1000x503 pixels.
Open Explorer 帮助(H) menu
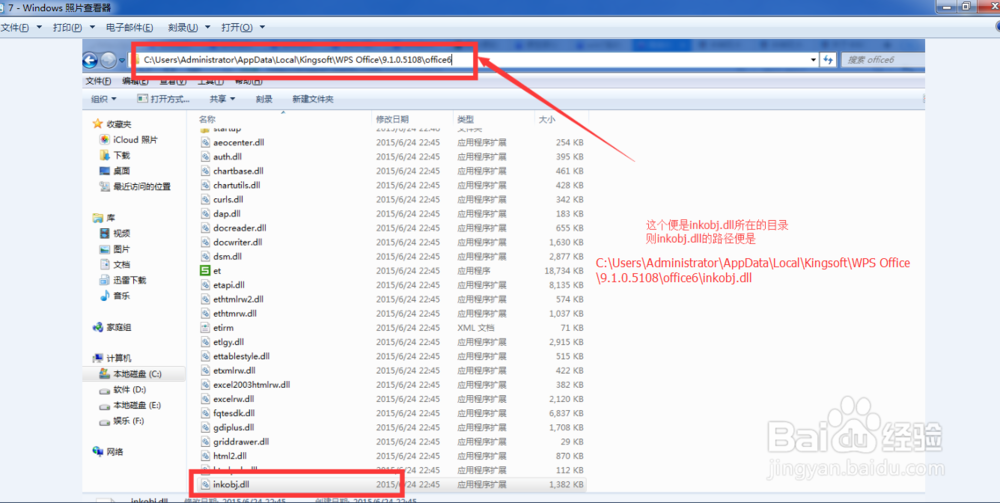(x=248, y=81)
